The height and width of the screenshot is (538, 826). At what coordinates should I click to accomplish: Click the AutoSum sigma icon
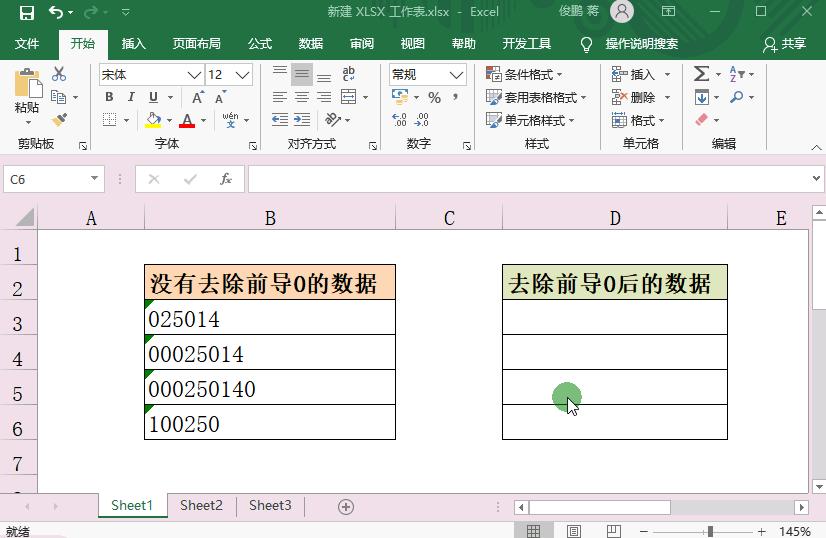click(701, 74)
